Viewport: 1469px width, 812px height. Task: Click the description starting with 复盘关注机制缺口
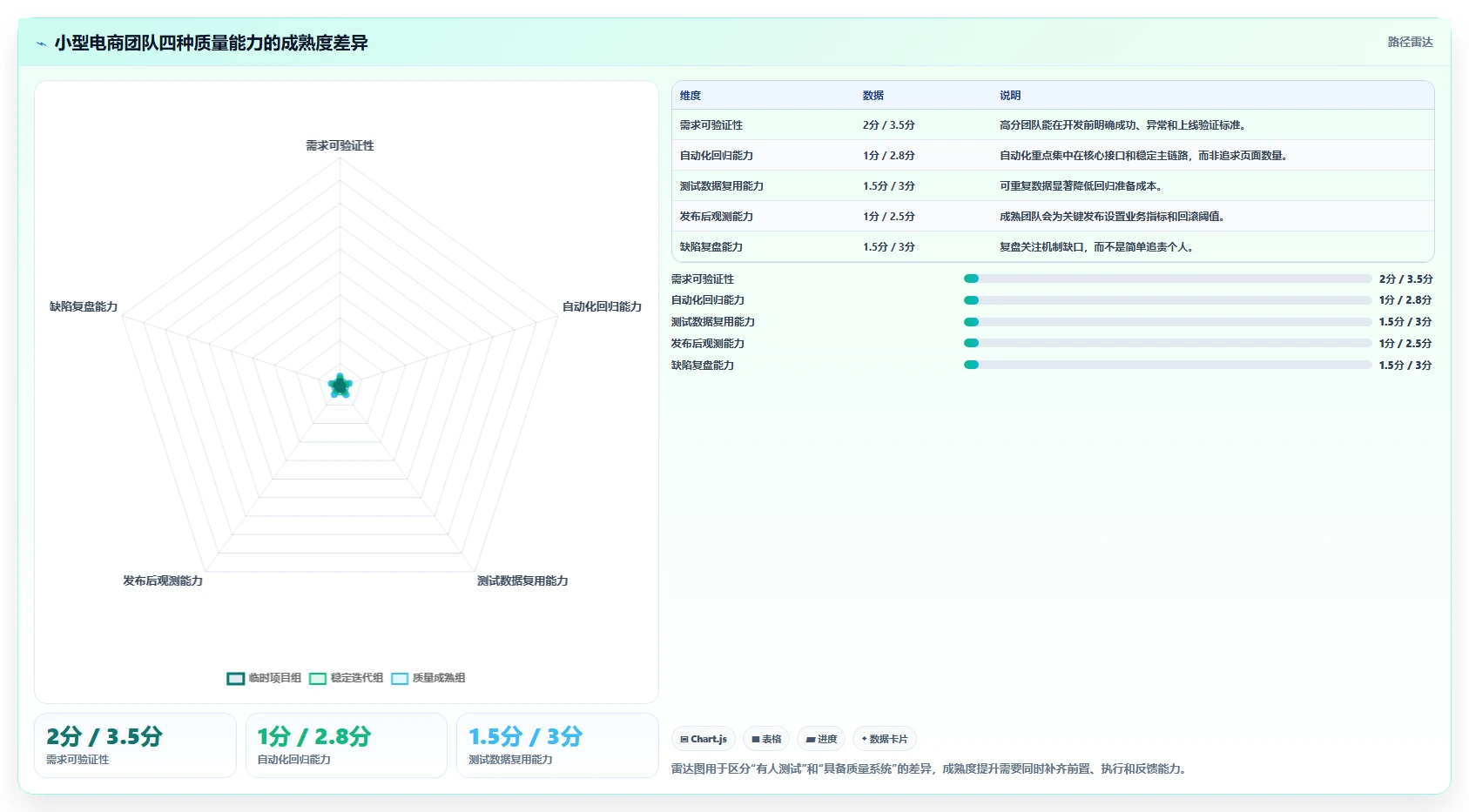pos(1098,247)
